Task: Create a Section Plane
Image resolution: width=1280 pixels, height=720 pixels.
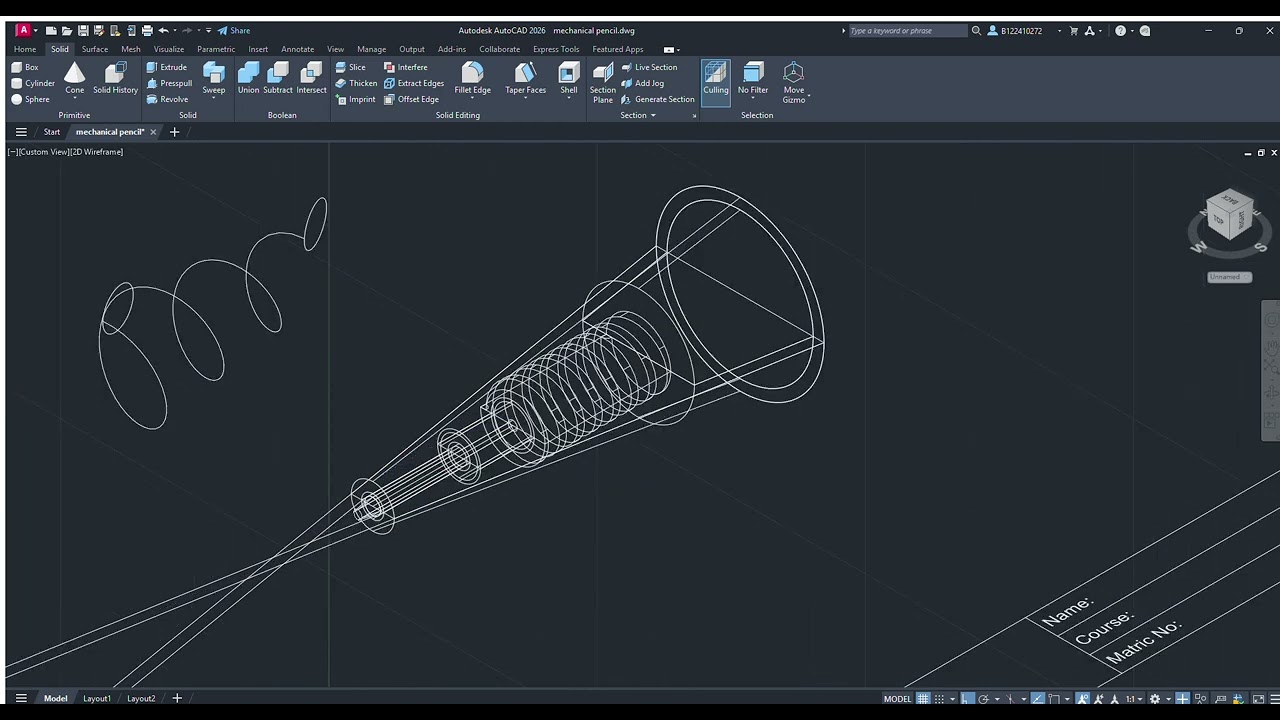Action: point(603,82)
